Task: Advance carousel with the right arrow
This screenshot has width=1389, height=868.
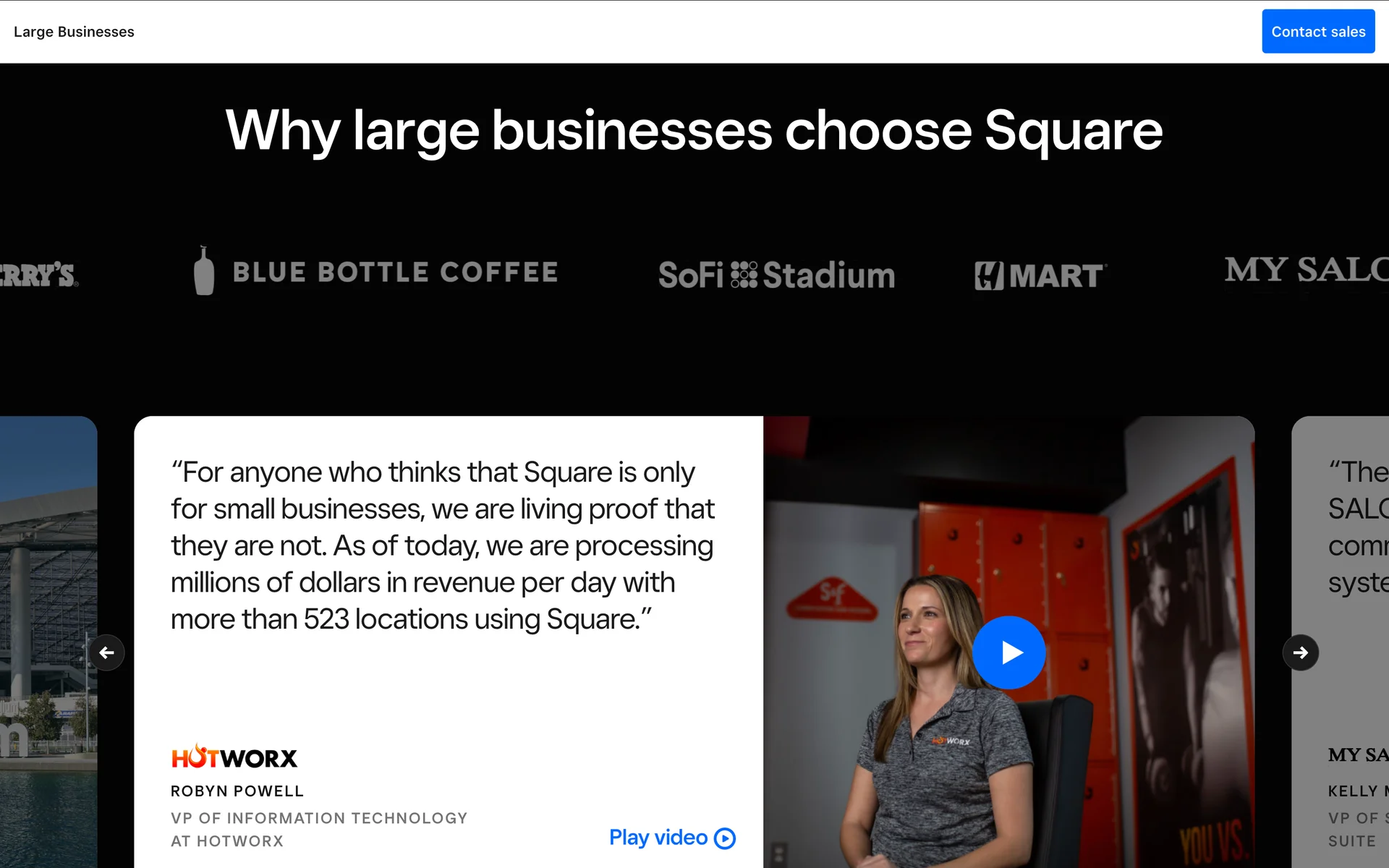Action: (1300, 652)
